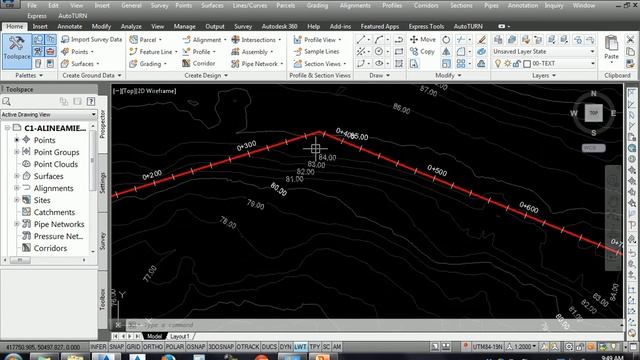The height and width of the screenshot is (360, 640).
Task: Click the Profile View icon
Action: pyautogui.click(x=298, y=40)
